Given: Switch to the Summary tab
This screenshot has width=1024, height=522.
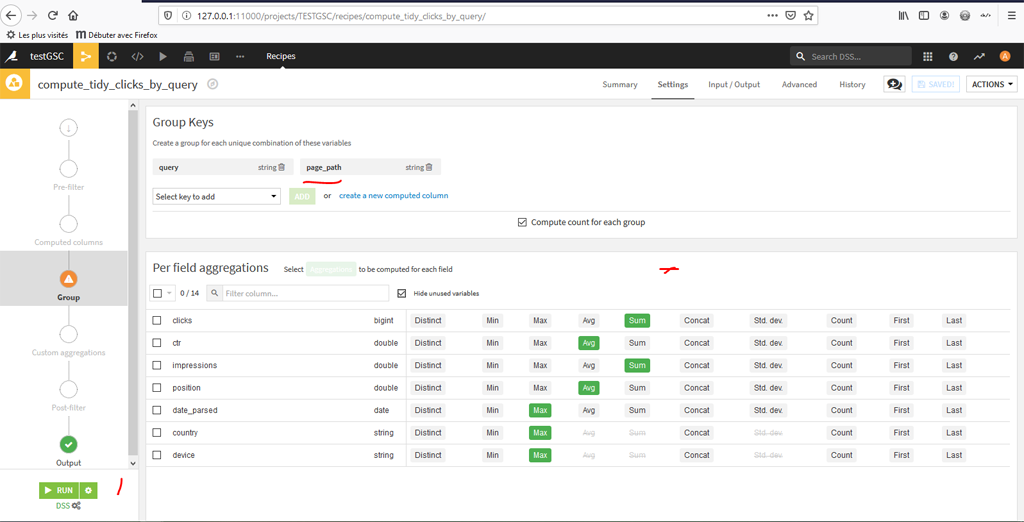Looking at the screenshot, I should pos(620,84).
